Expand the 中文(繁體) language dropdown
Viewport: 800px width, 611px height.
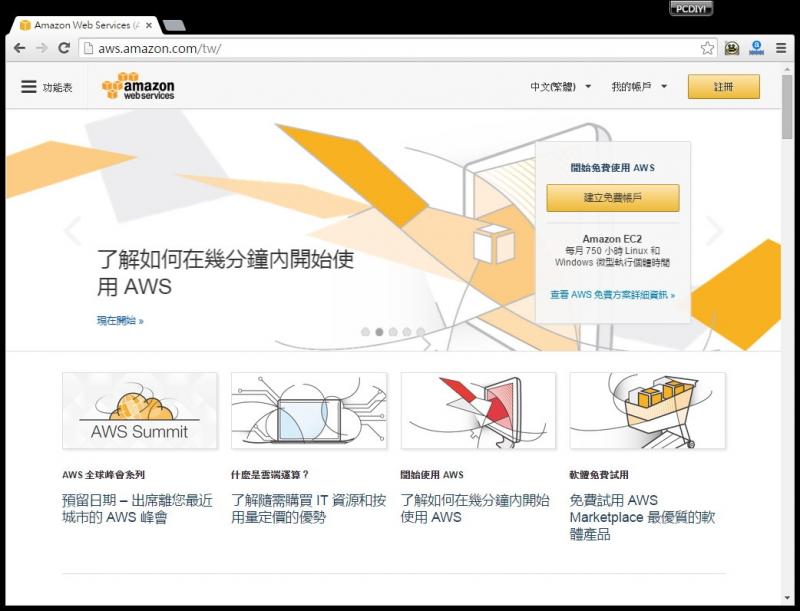click(561, 87)
